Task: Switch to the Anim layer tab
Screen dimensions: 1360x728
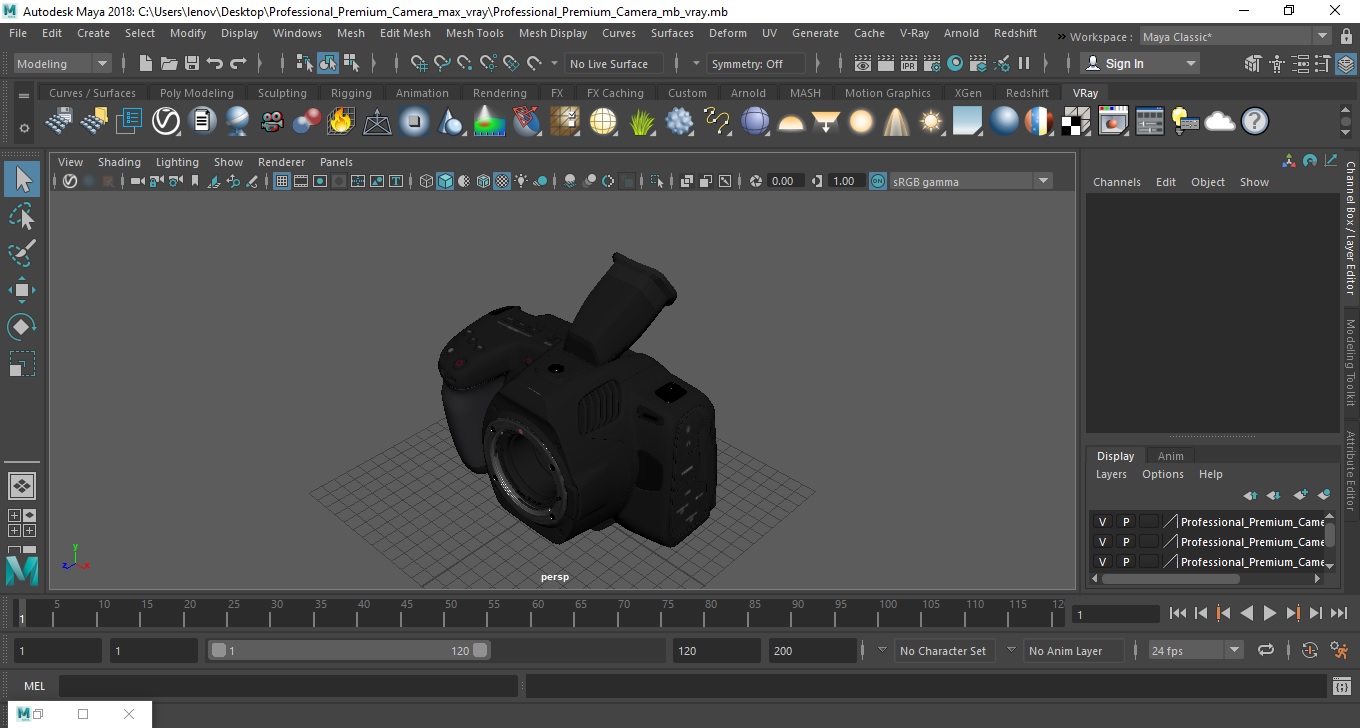Action: click(1170, 455)
